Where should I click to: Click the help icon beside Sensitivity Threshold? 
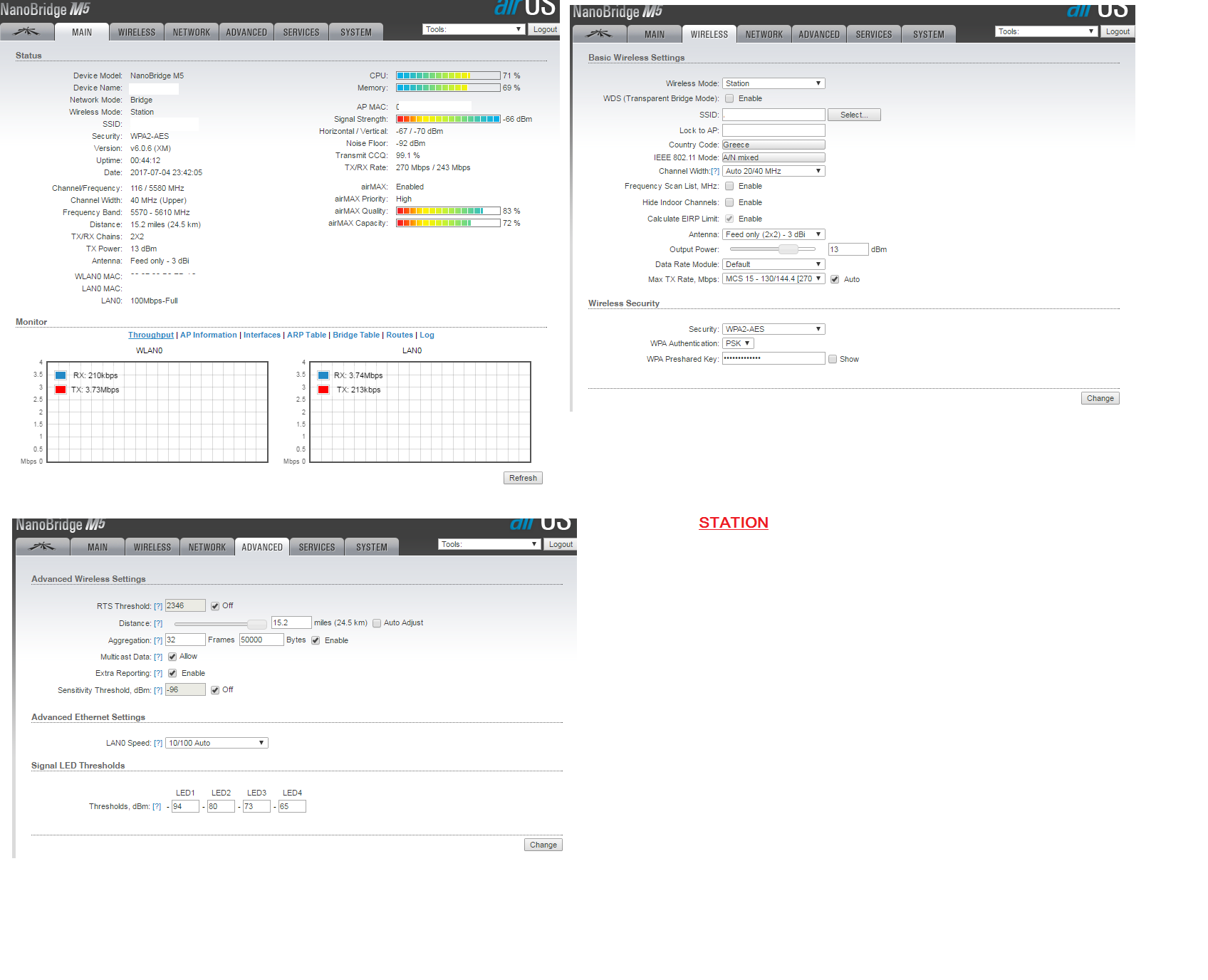[158, 691]
